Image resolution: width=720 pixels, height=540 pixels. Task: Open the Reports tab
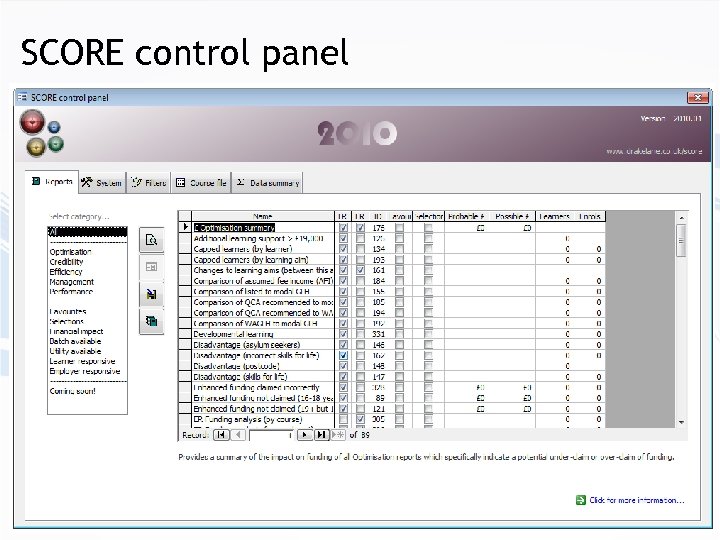(x=52, y=182)
